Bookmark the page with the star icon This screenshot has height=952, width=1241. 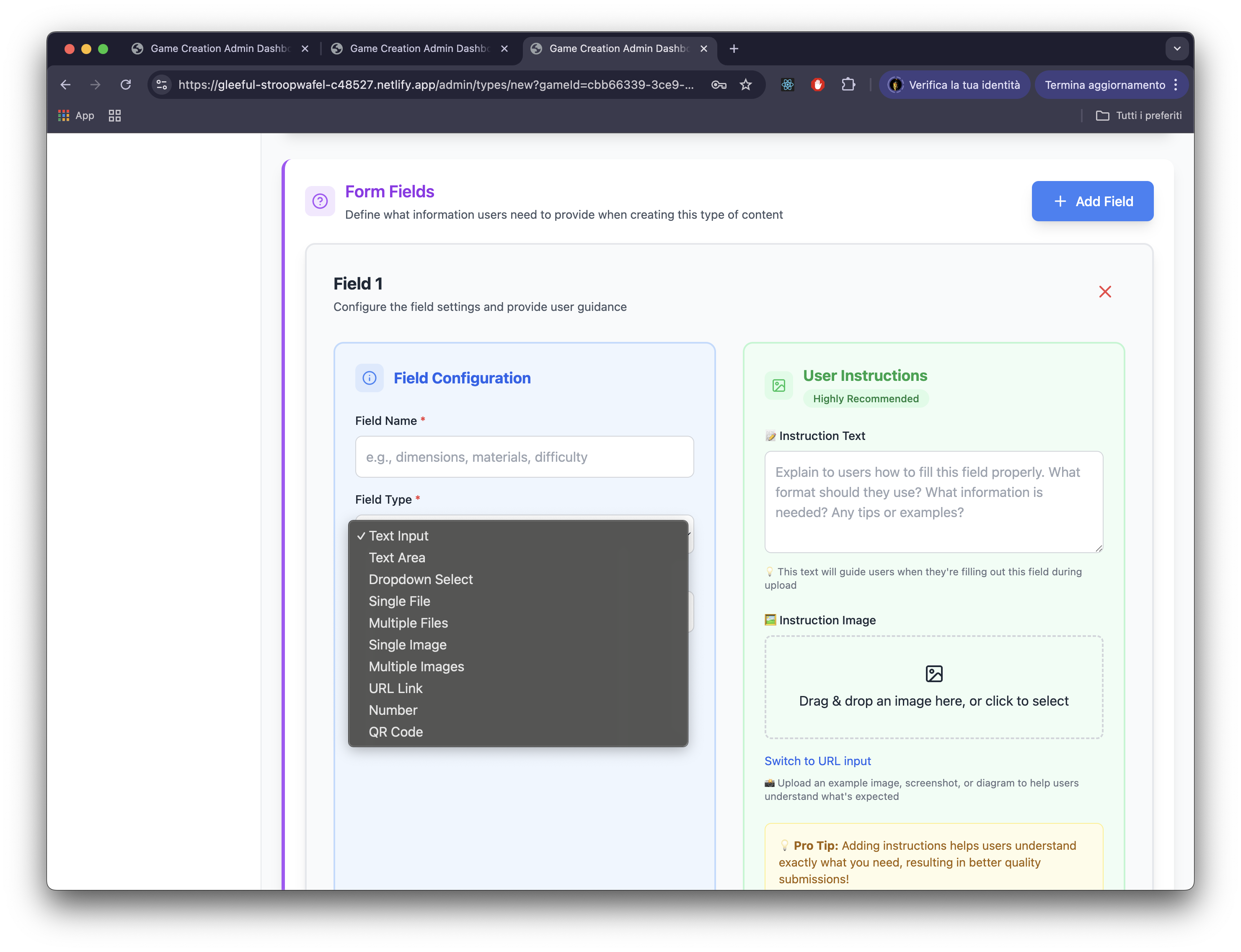click(x=746, y=85)
